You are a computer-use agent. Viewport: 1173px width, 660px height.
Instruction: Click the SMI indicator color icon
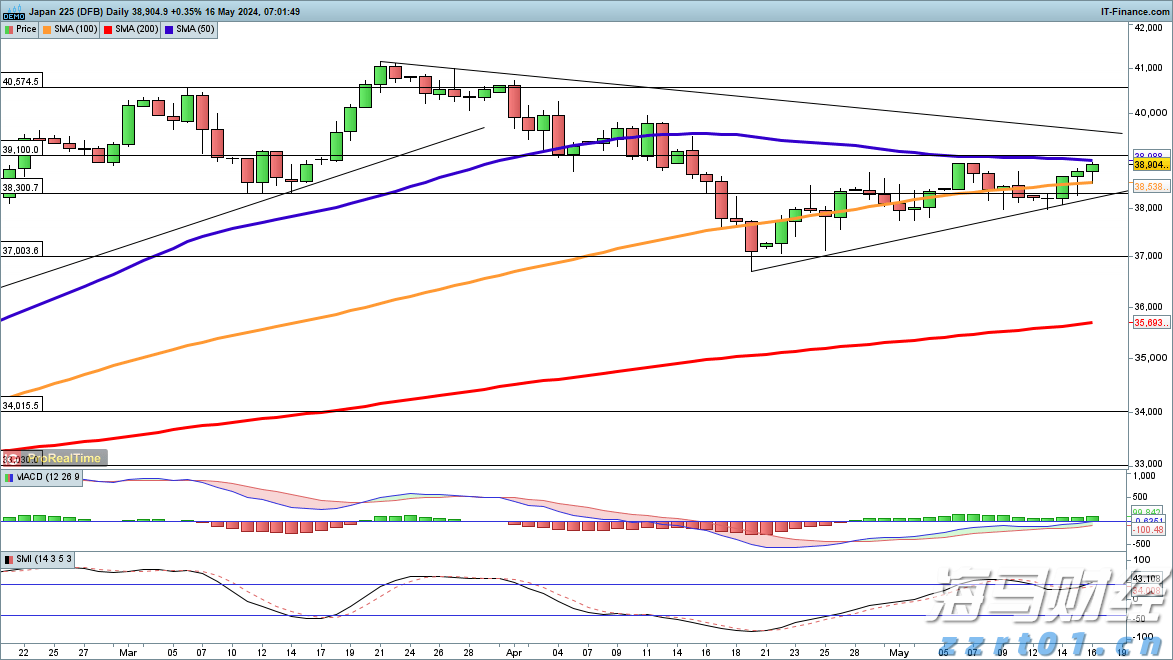8,559
